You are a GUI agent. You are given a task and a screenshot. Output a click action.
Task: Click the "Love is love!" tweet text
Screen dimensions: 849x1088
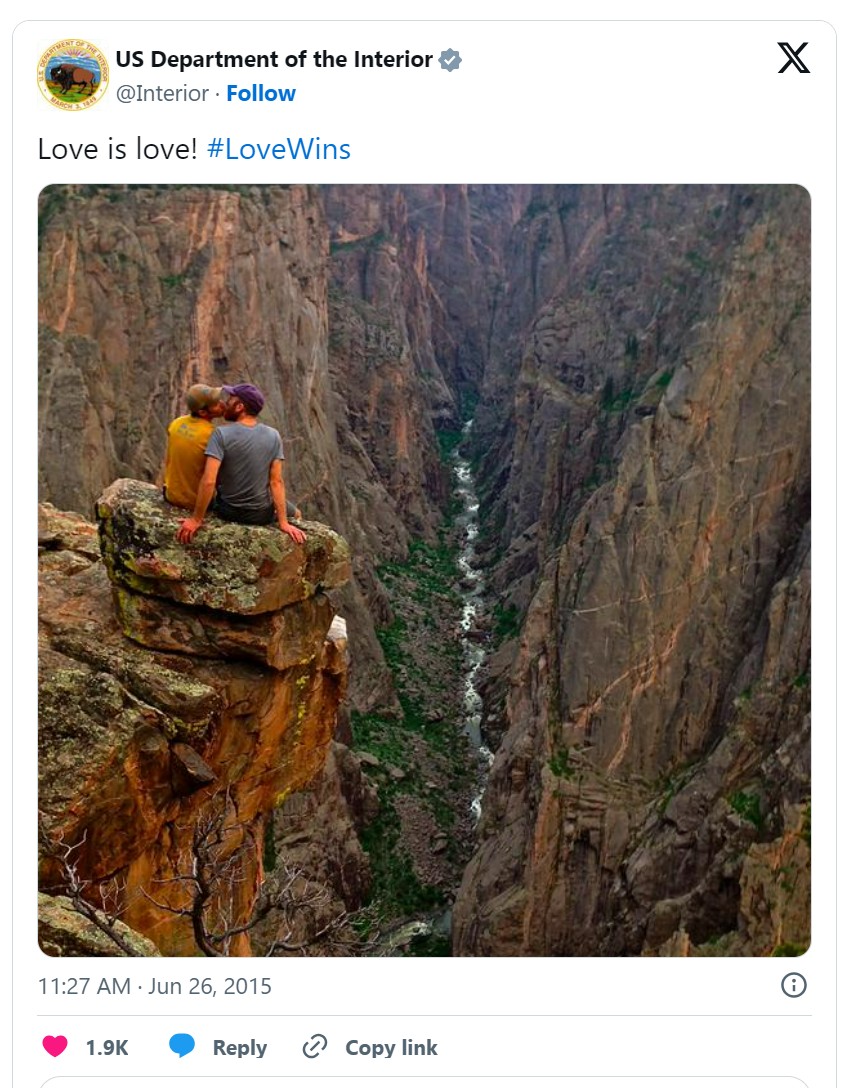click(x=117, y=150)
